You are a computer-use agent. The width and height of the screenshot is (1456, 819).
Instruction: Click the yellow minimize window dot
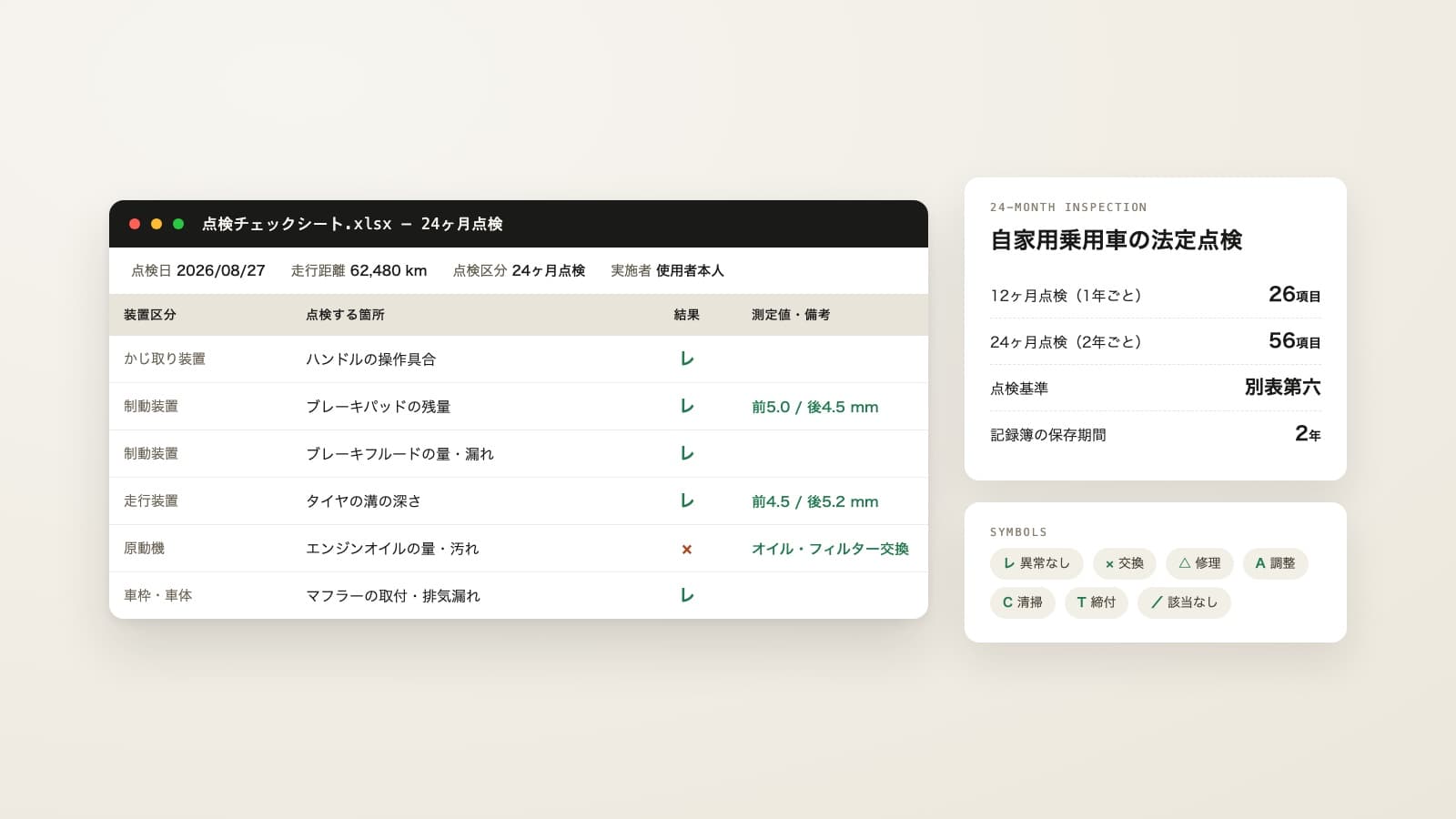pyautogui.click(x=157, y=224)
